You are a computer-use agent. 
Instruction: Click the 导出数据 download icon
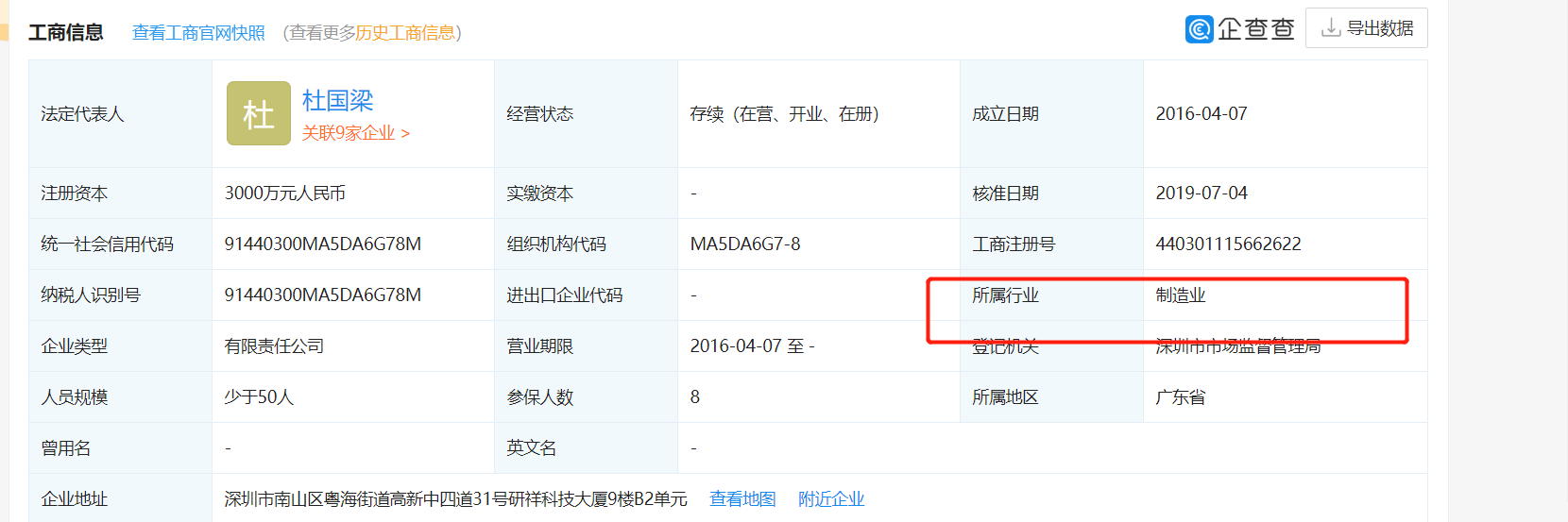1331,28
